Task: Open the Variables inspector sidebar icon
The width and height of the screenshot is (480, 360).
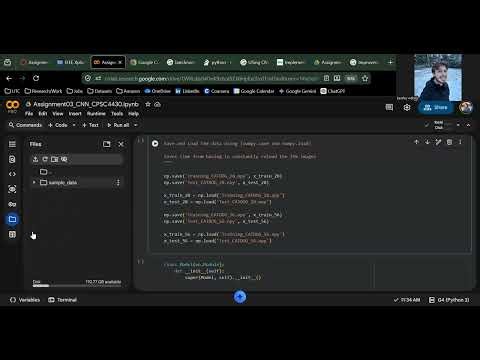Action: click(x=12, y=189)
